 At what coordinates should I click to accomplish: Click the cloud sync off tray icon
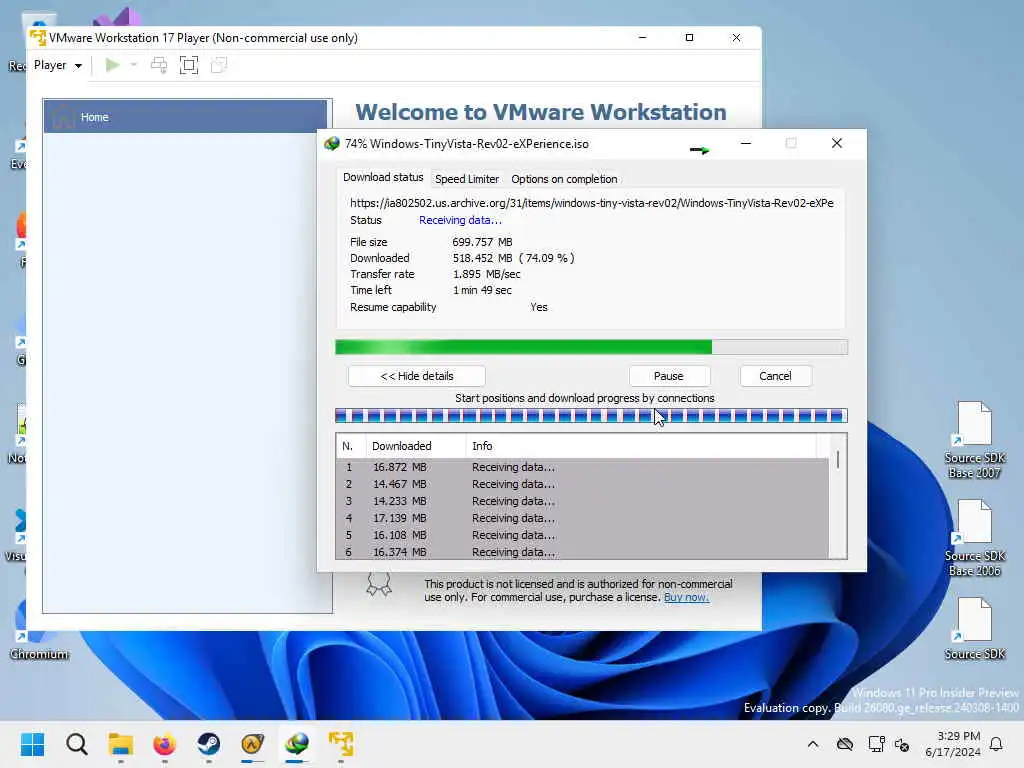pyautogui.click(x=845, y=744)
